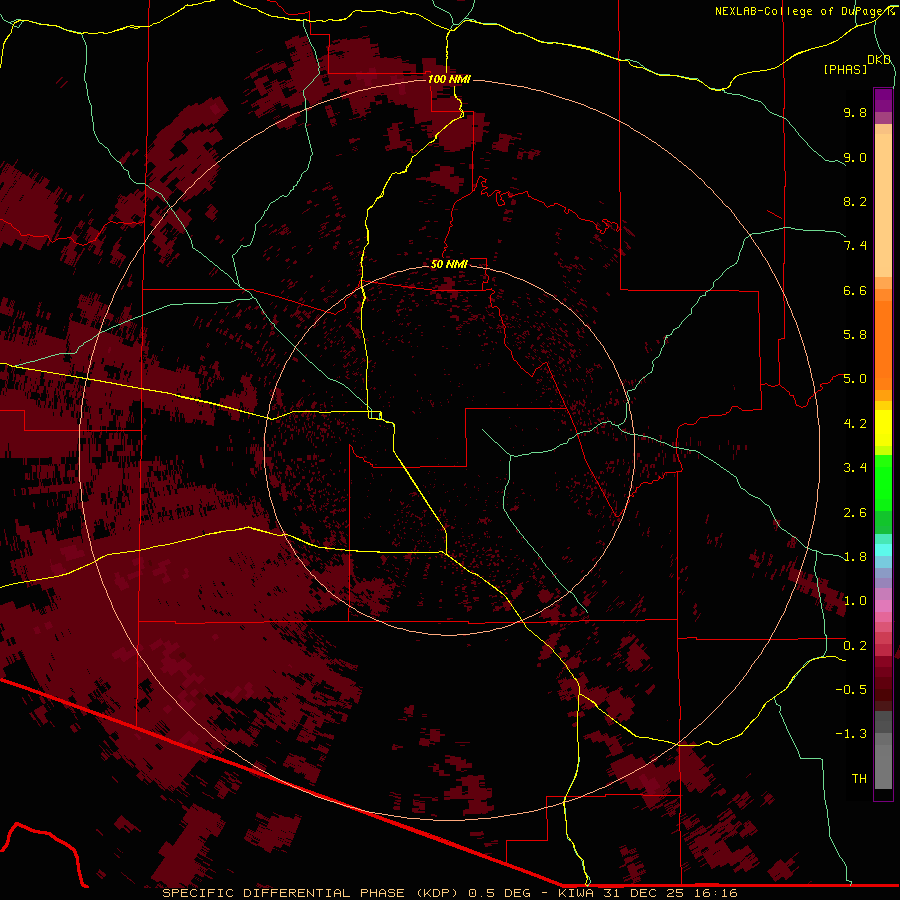Screen dimensions: 900x900
Task: Click the -0.5 scale value
Action: coord(851,690)
